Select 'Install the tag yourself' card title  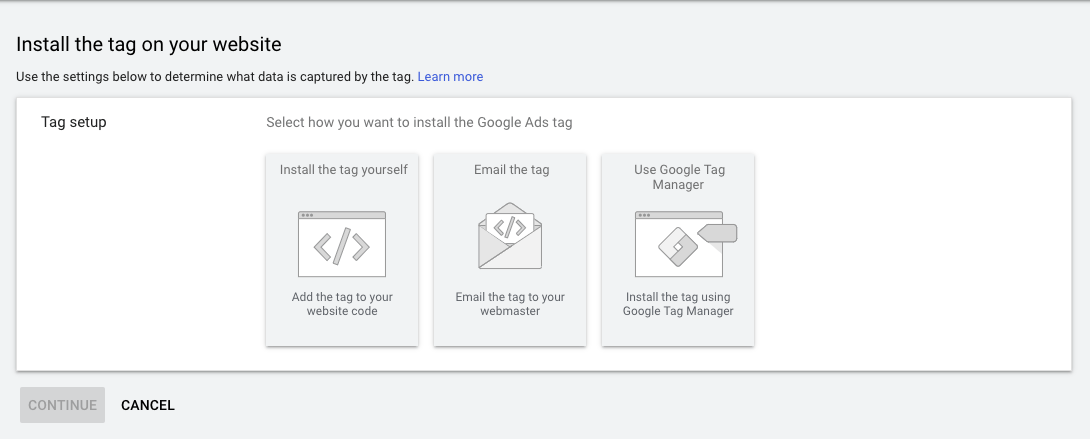[343, 169]
